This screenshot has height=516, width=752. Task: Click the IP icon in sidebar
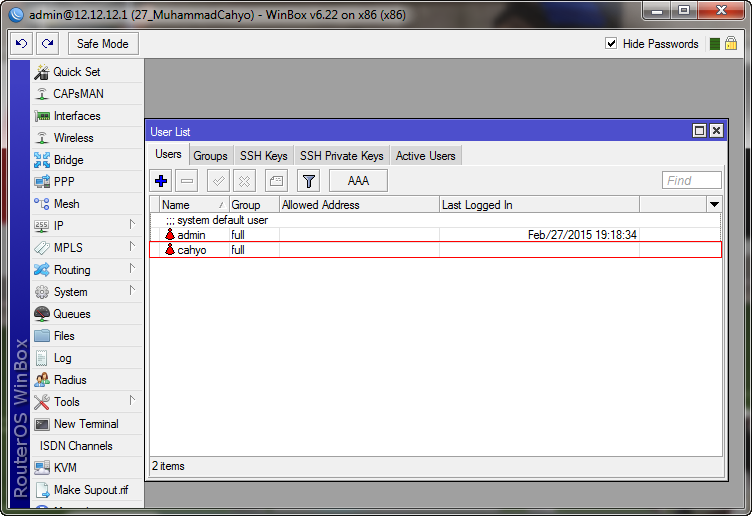[42, 226]
